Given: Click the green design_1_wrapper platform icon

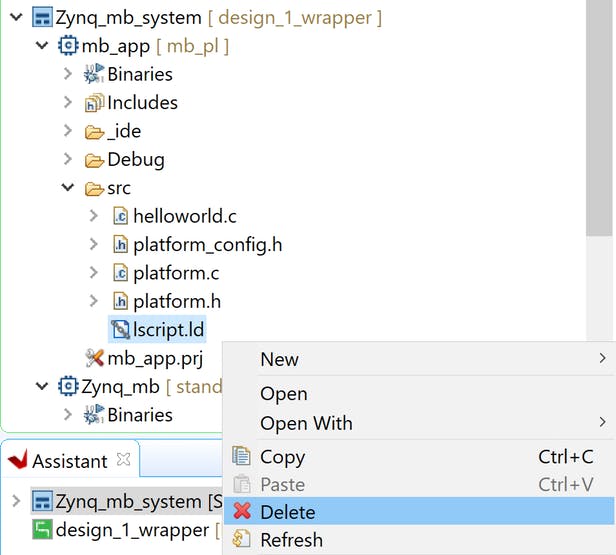Looking at the screenshot, I should pos(42,530).
